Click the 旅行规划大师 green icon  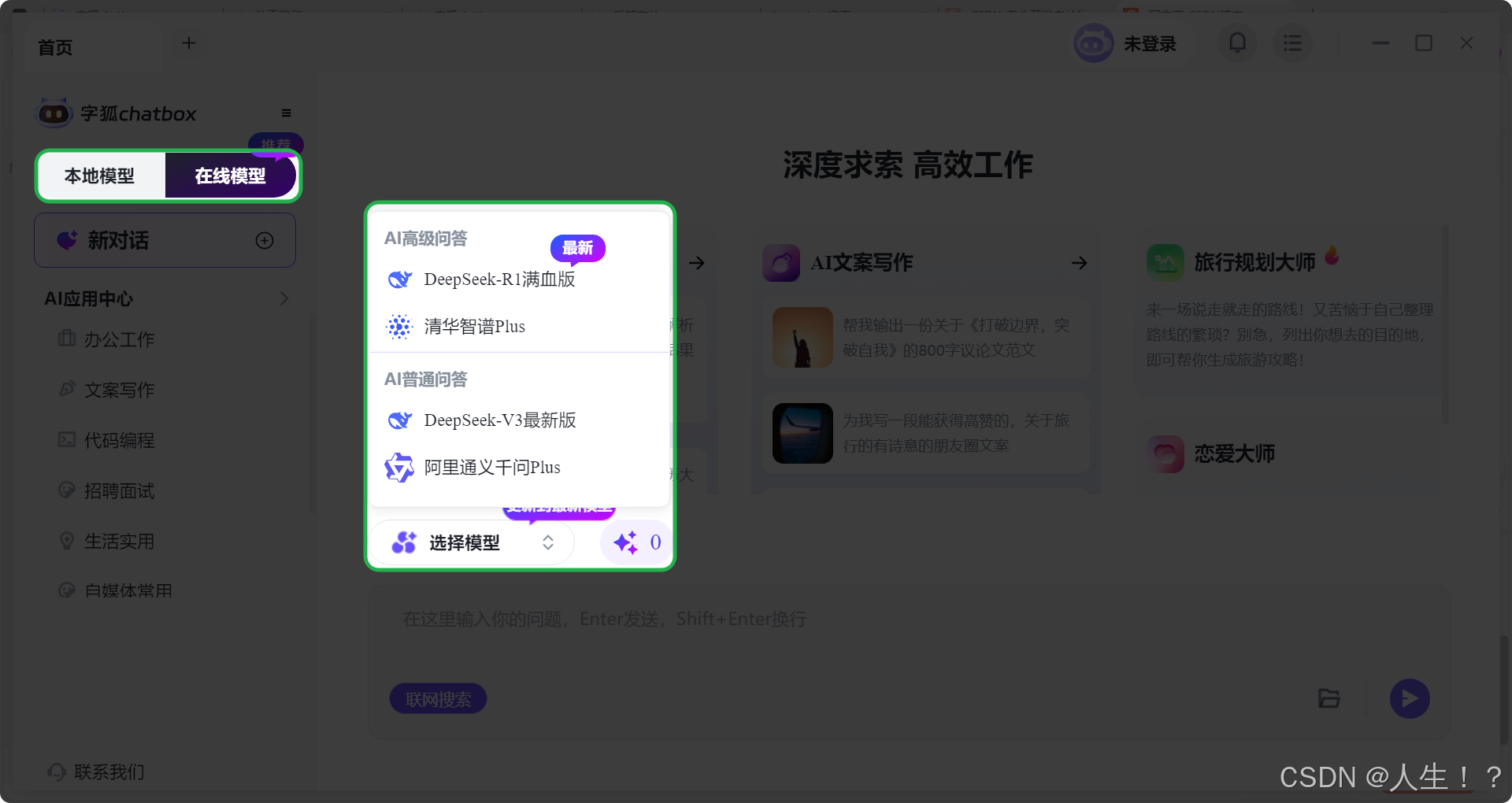pyautogui.click(x=1165, y=263)
